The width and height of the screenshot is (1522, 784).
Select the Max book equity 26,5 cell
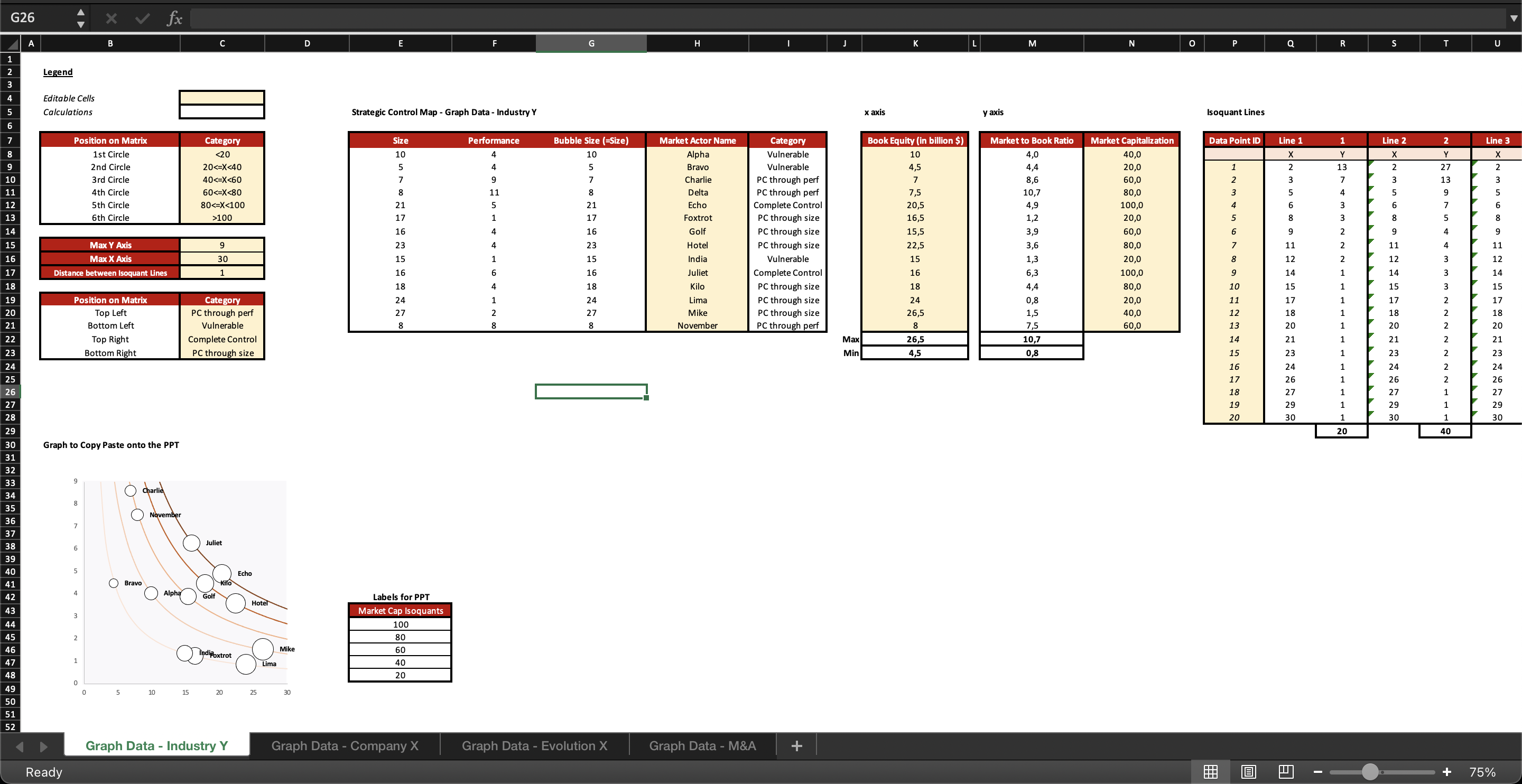tap(915, 339)
